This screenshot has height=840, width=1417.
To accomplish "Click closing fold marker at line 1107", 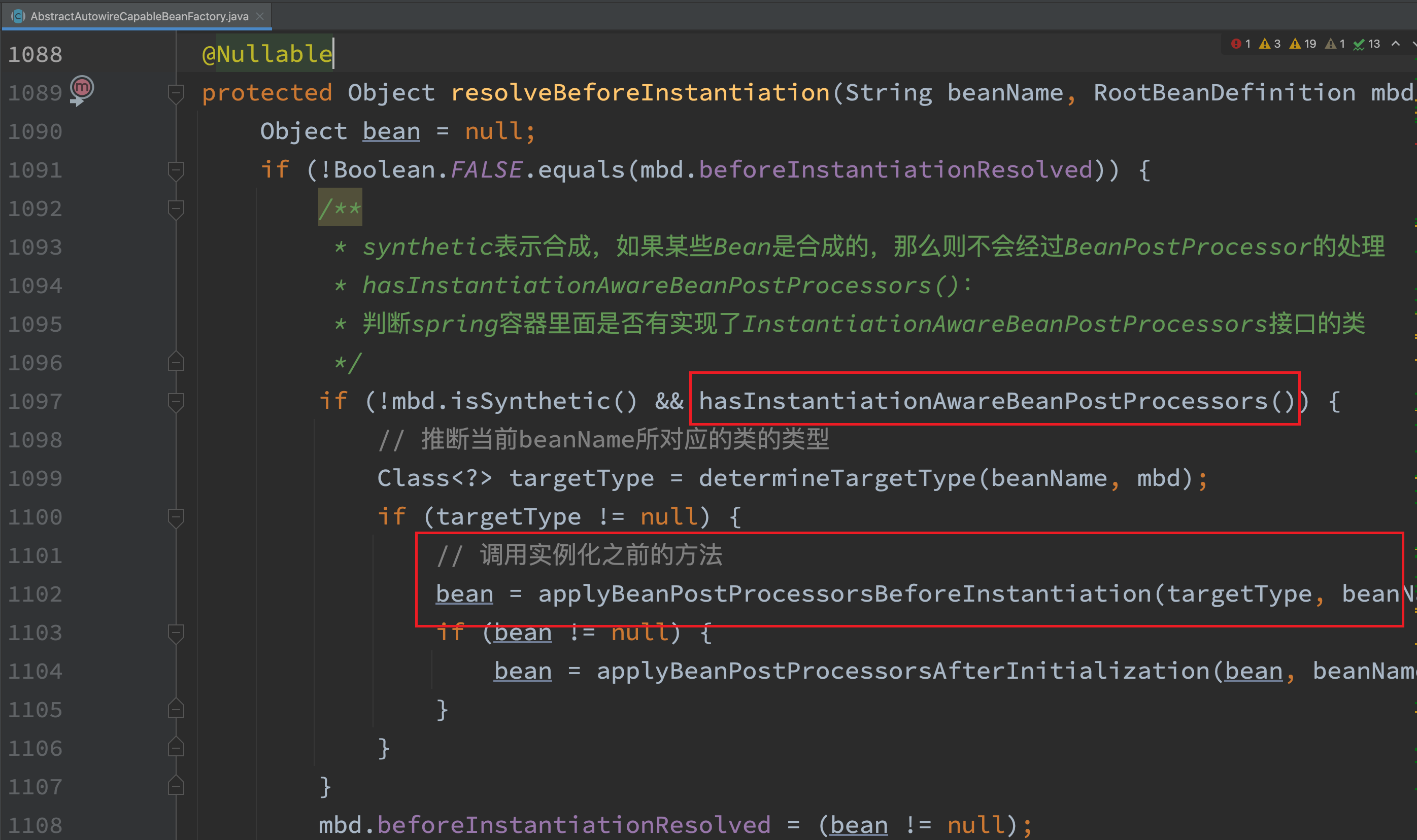I will [176, 786].
